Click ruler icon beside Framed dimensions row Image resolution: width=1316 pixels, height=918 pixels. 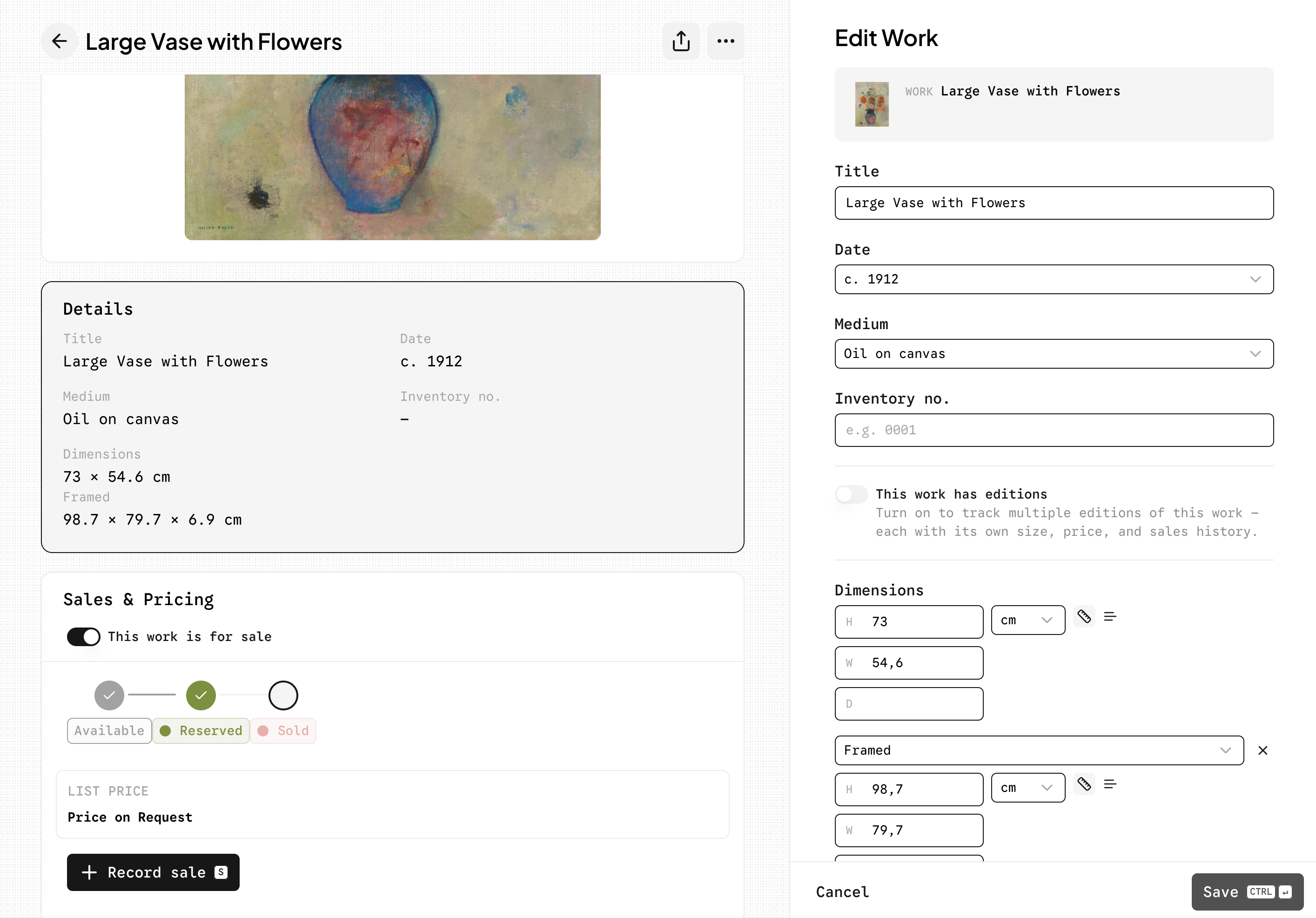click(1083, 784)
